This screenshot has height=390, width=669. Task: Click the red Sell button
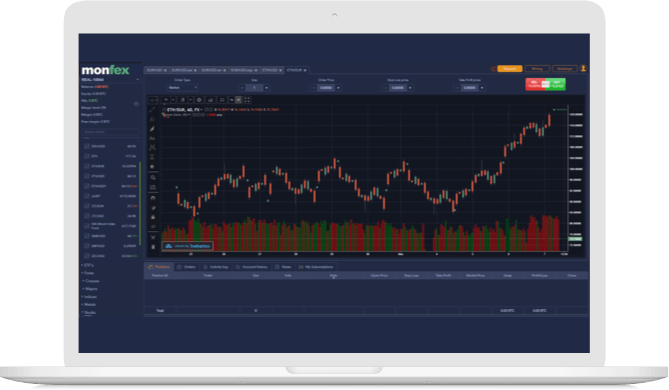[x=535, y=84]
